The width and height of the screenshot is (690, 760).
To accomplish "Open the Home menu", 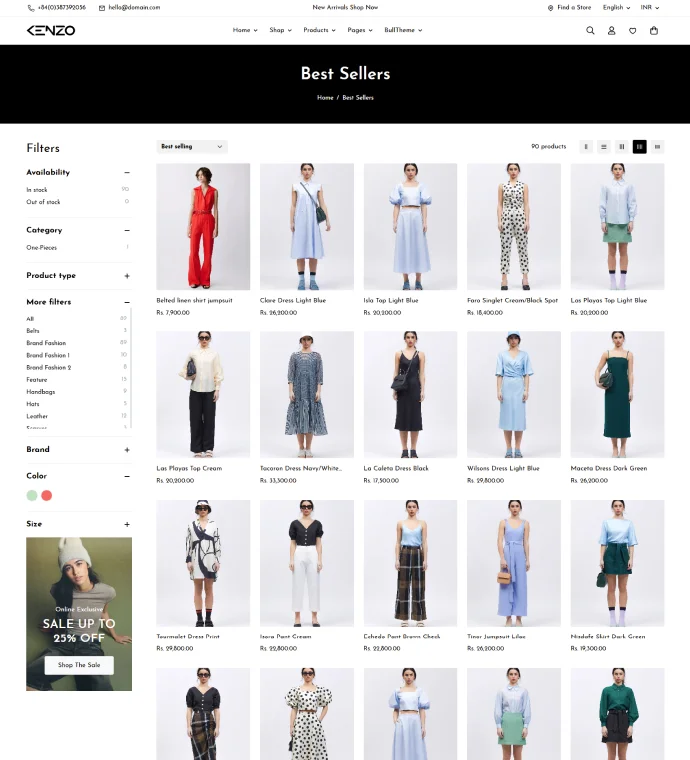I will (245, 30).
